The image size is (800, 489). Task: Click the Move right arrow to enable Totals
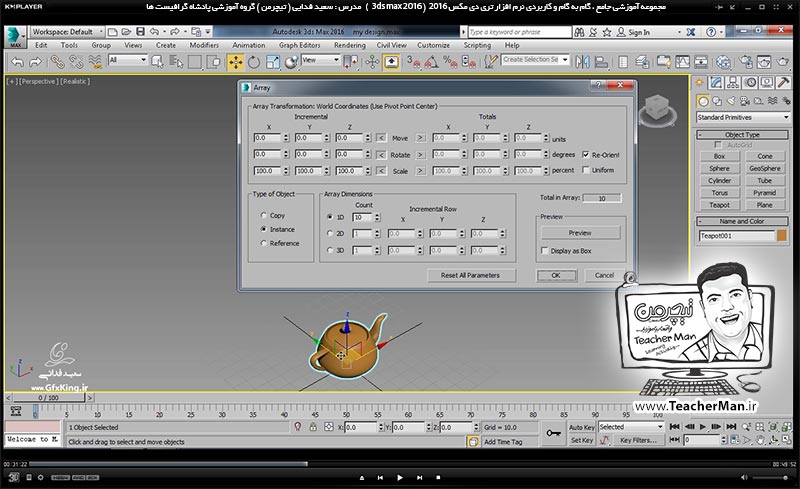420,138
